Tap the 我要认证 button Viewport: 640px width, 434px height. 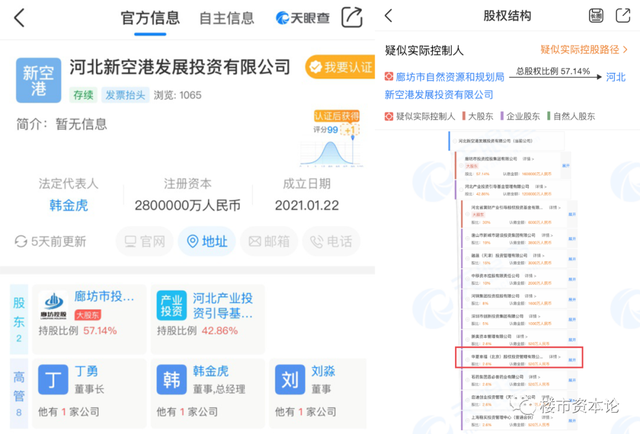pos(340,67)
